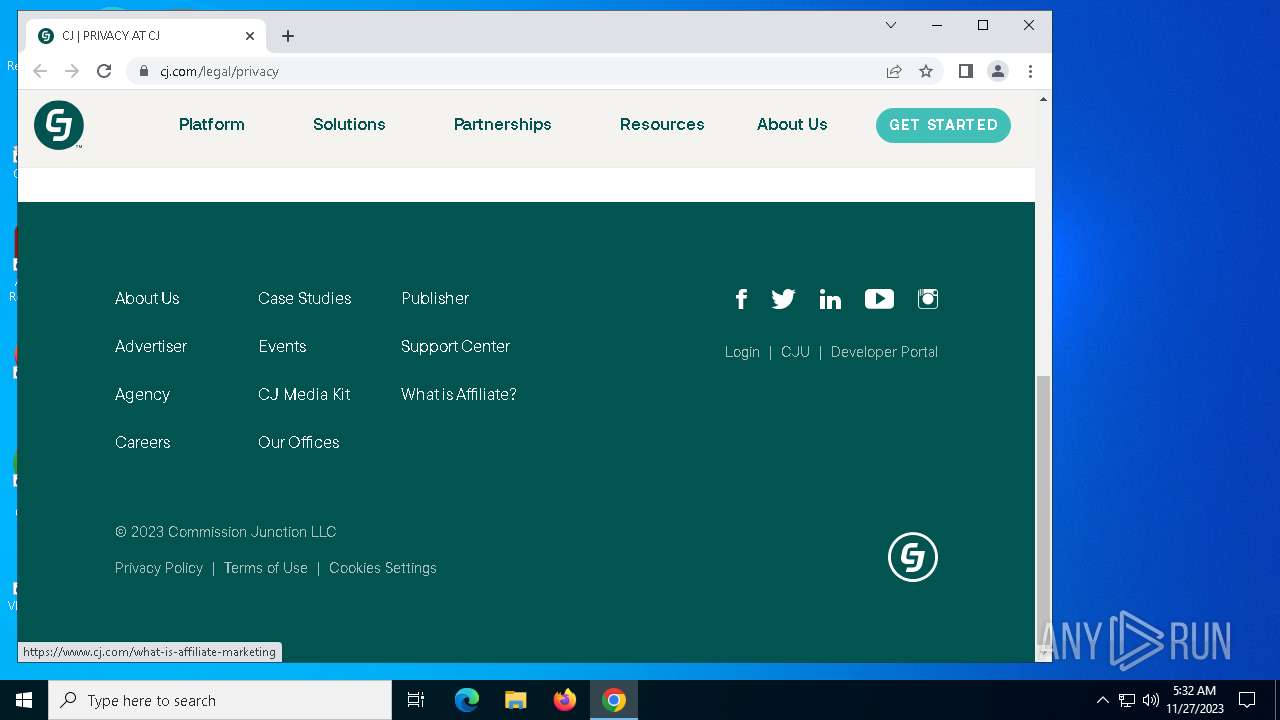Open Windows Task View

coord(416,700)
